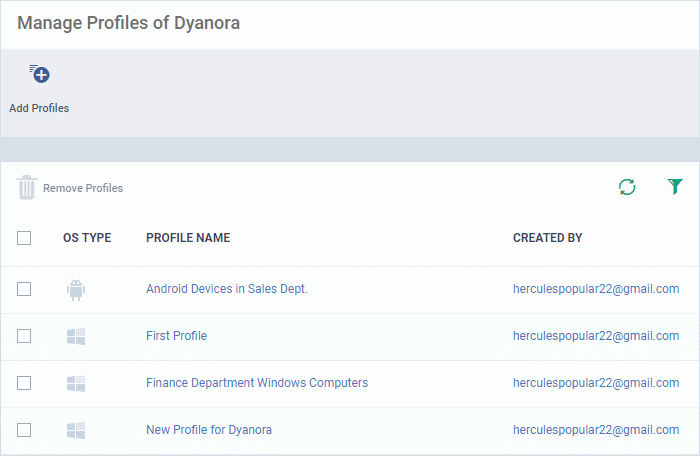This screenshot has width=700, height=456.
Task: Toggle the select-all header checkbox
Action: tap(24, 238)
